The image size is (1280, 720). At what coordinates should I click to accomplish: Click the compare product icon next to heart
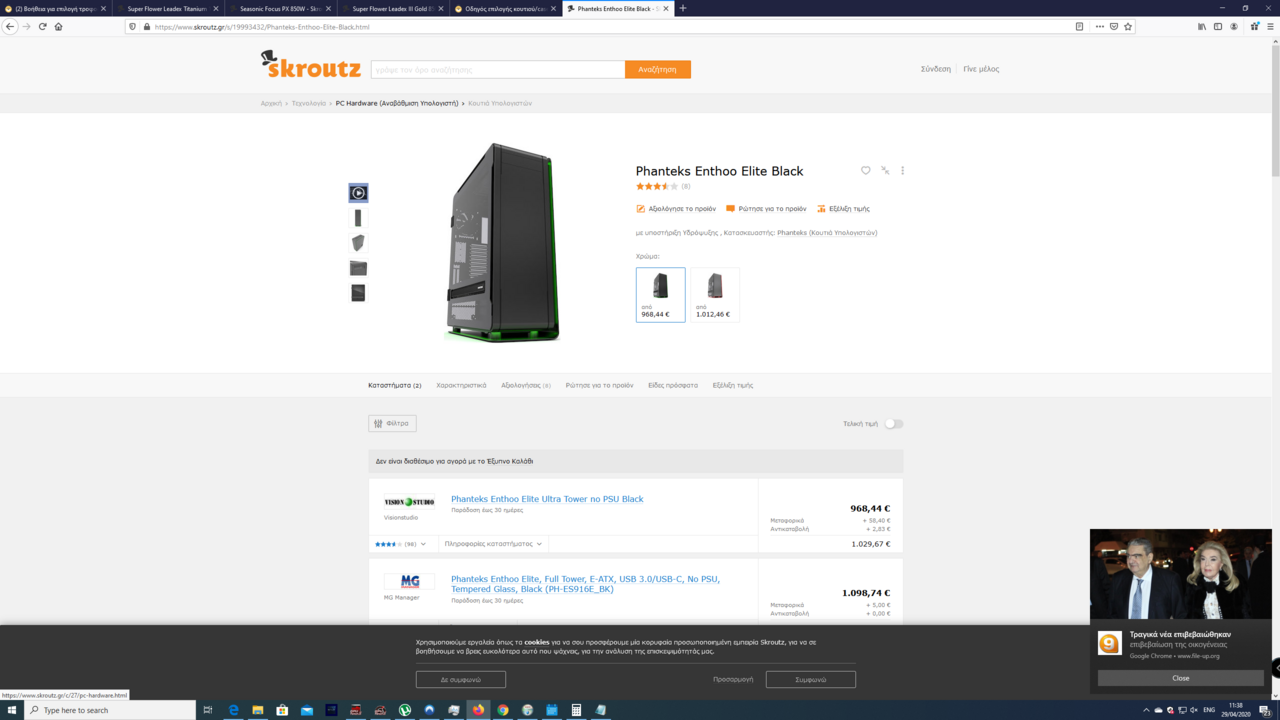(885, 171)
